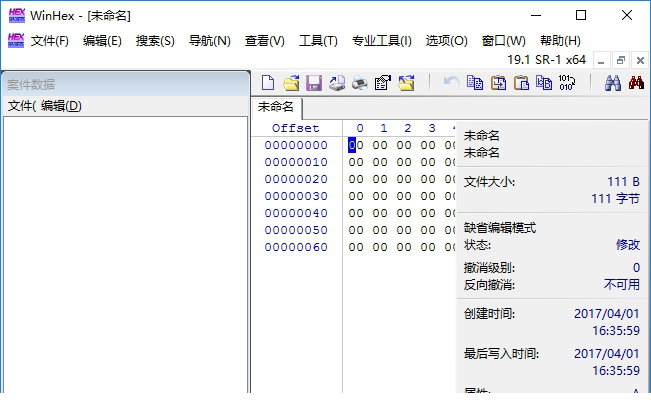The width and height of the screenshot is (651, 408).
Task: Click the WinHex icon in the title bar
Action: 17,16
